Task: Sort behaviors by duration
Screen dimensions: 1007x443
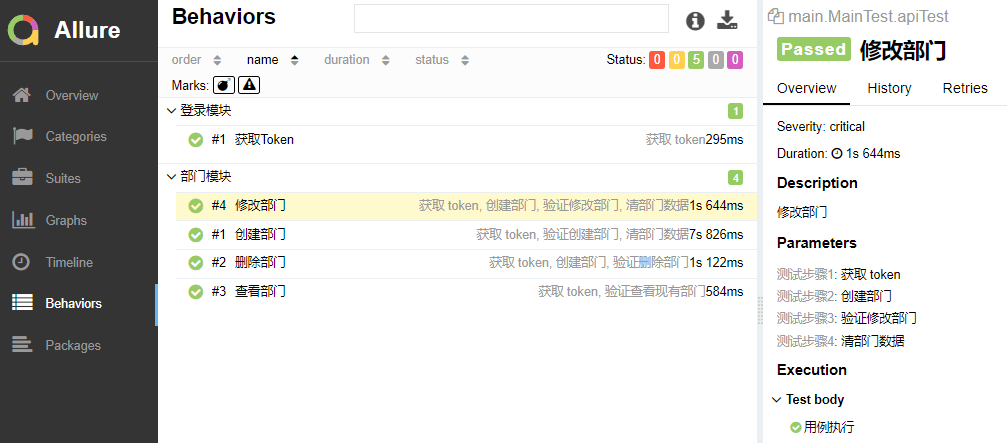Action: tap(357, 60)
